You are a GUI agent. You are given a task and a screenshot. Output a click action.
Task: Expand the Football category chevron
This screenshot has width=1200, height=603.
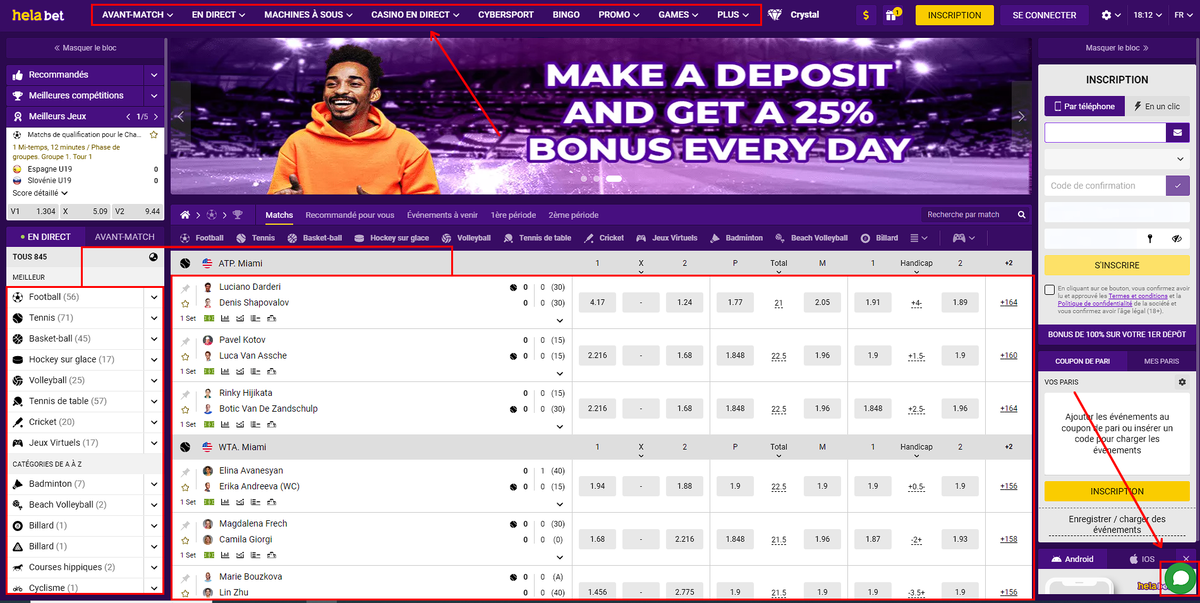point(154,297)
